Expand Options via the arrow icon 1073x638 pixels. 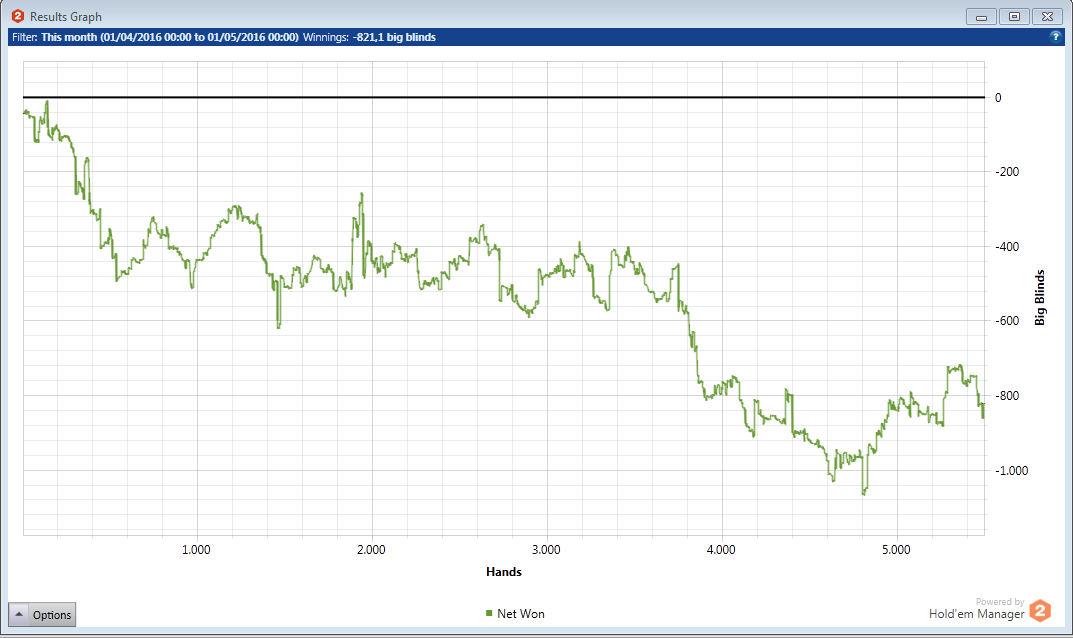pos(19,614)
